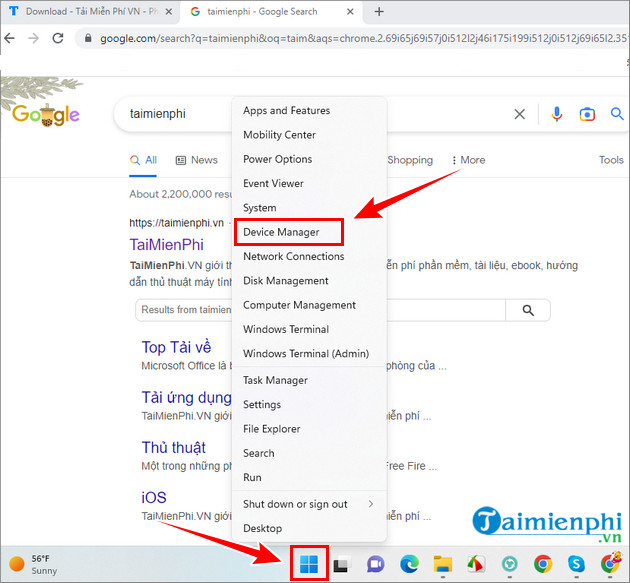This screenshot has height=583, width=630.
Task: Click the site search magnifier button
Action: pyautogui.click(x=528, y=310)
